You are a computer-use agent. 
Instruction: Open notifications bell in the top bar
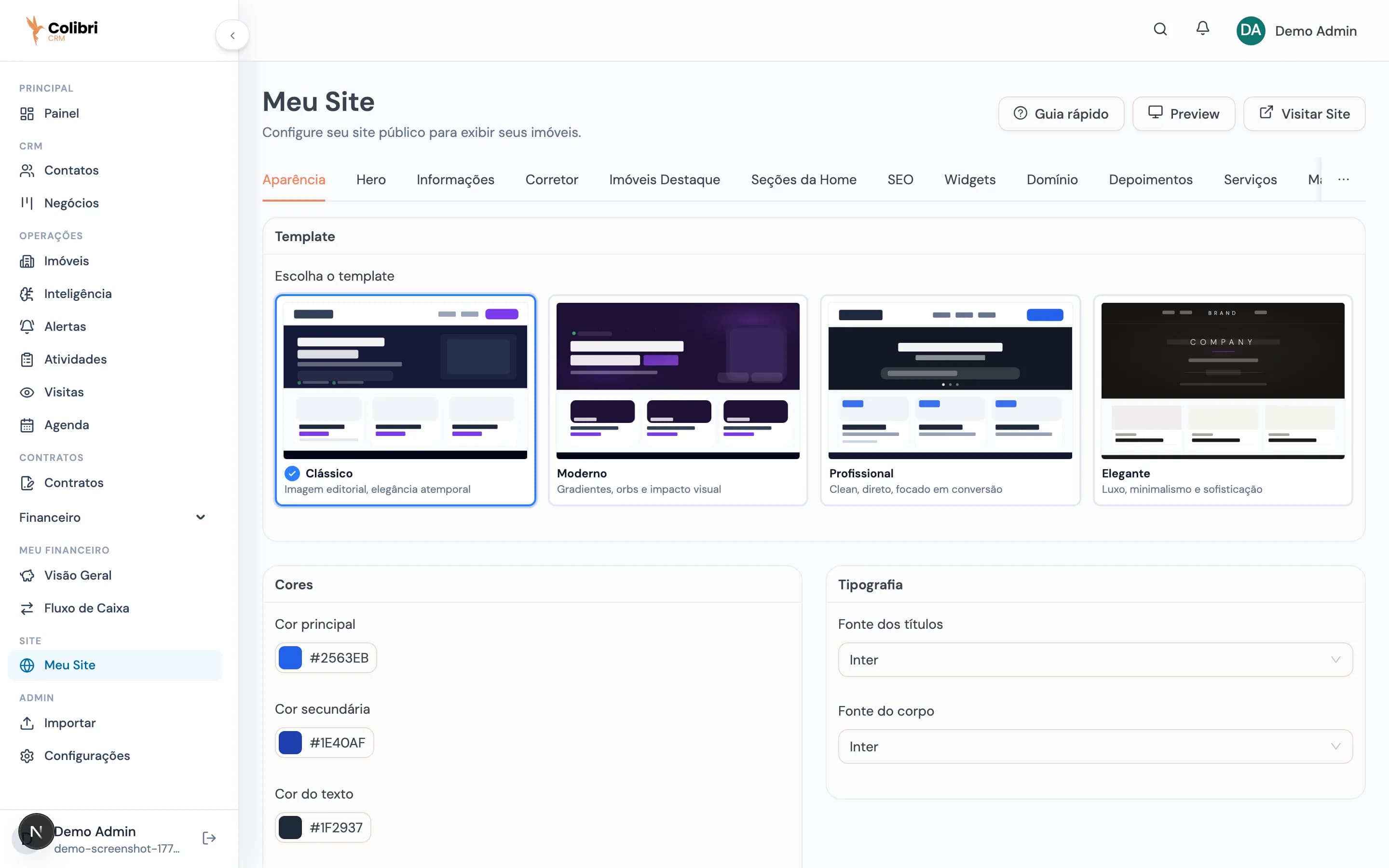click(x=1202, y=29)
